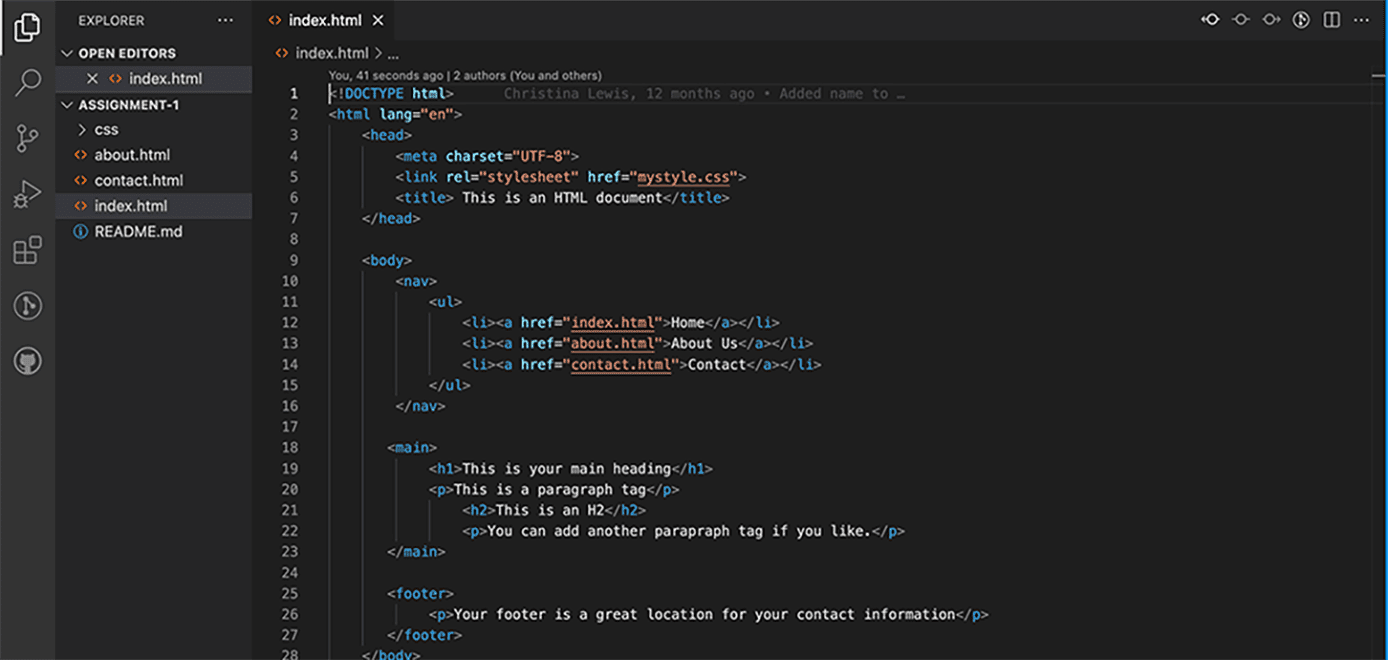Open Explorer more actions menu
This screenshot has width=1388, height=660.
[x=225, y=20]
